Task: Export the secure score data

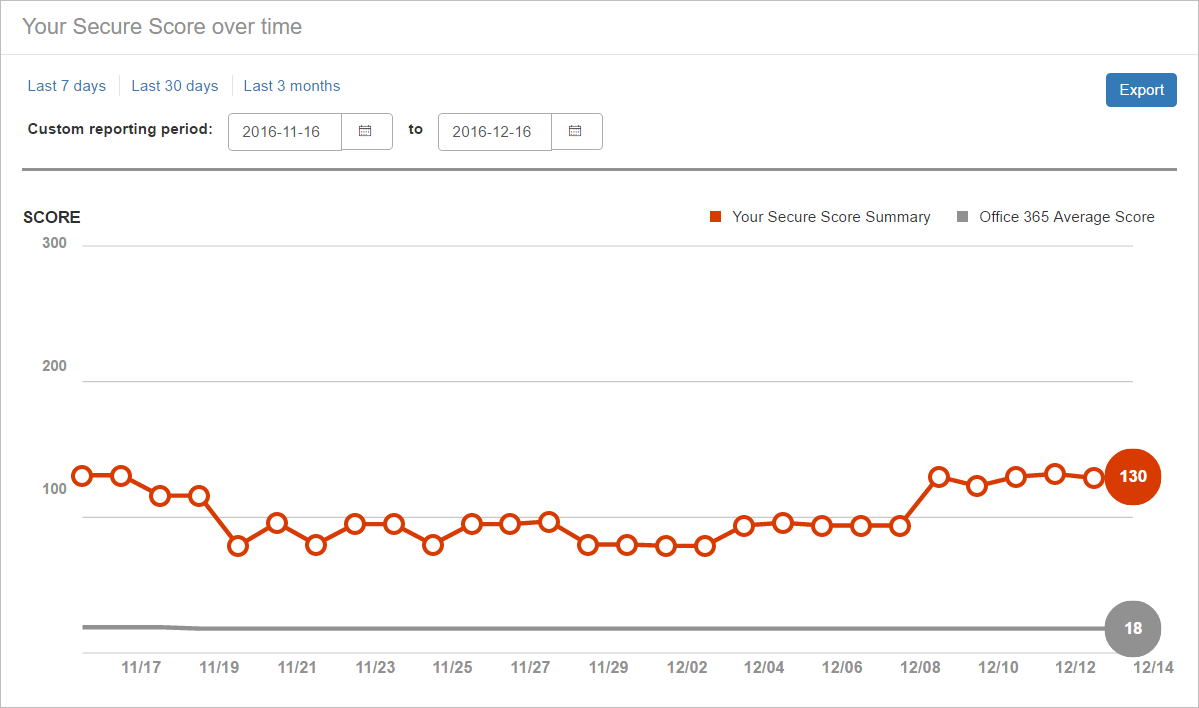Action: point(1141,90)
